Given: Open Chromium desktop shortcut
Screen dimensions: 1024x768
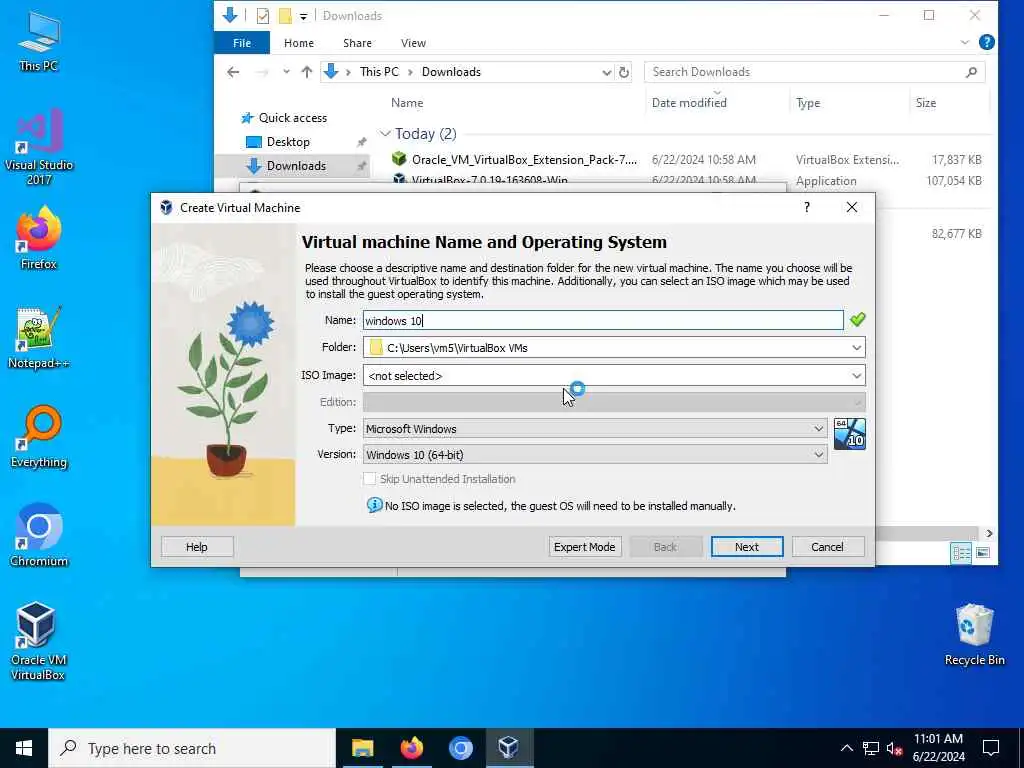Looking at the screenshot, I should (39, 535).
